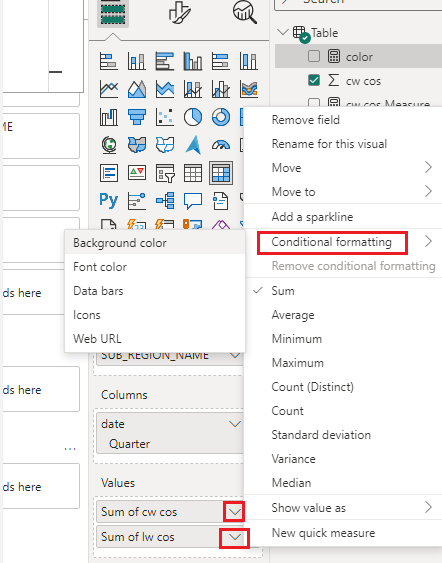Select the line and clustered column chart
This screenshot has height=563, width=442.
221,89
